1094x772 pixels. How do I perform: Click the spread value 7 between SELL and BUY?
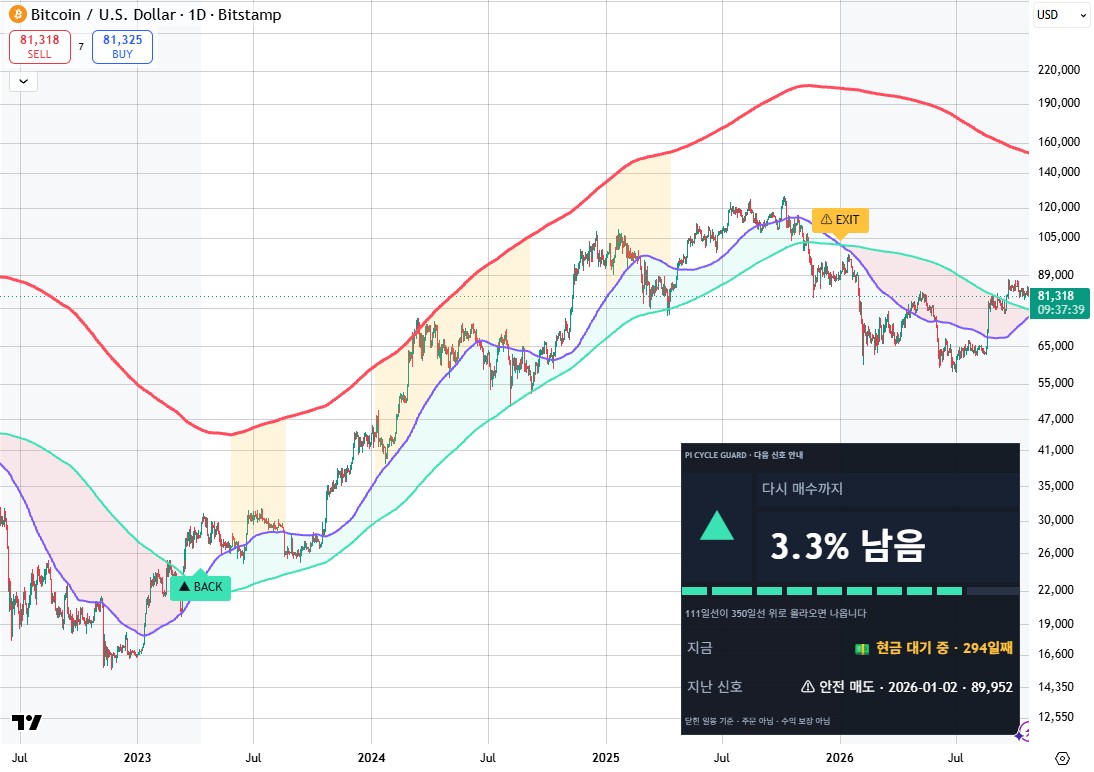(x=81, y=47)
